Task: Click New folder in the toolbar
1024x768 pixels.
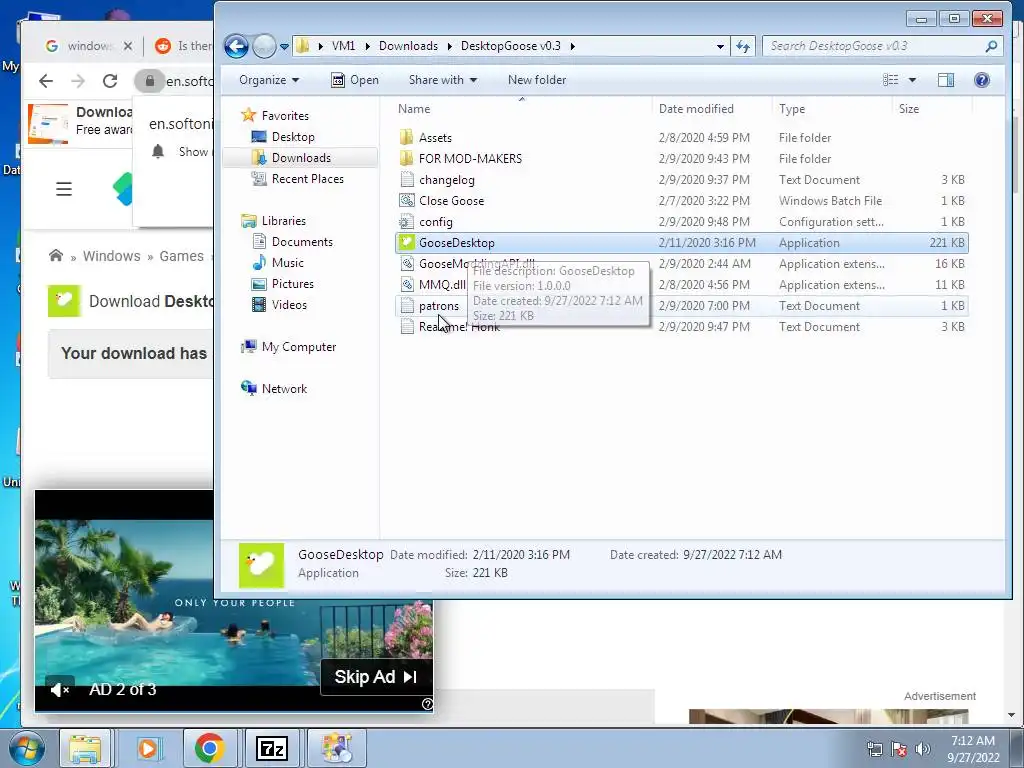Action: point(537,80)
